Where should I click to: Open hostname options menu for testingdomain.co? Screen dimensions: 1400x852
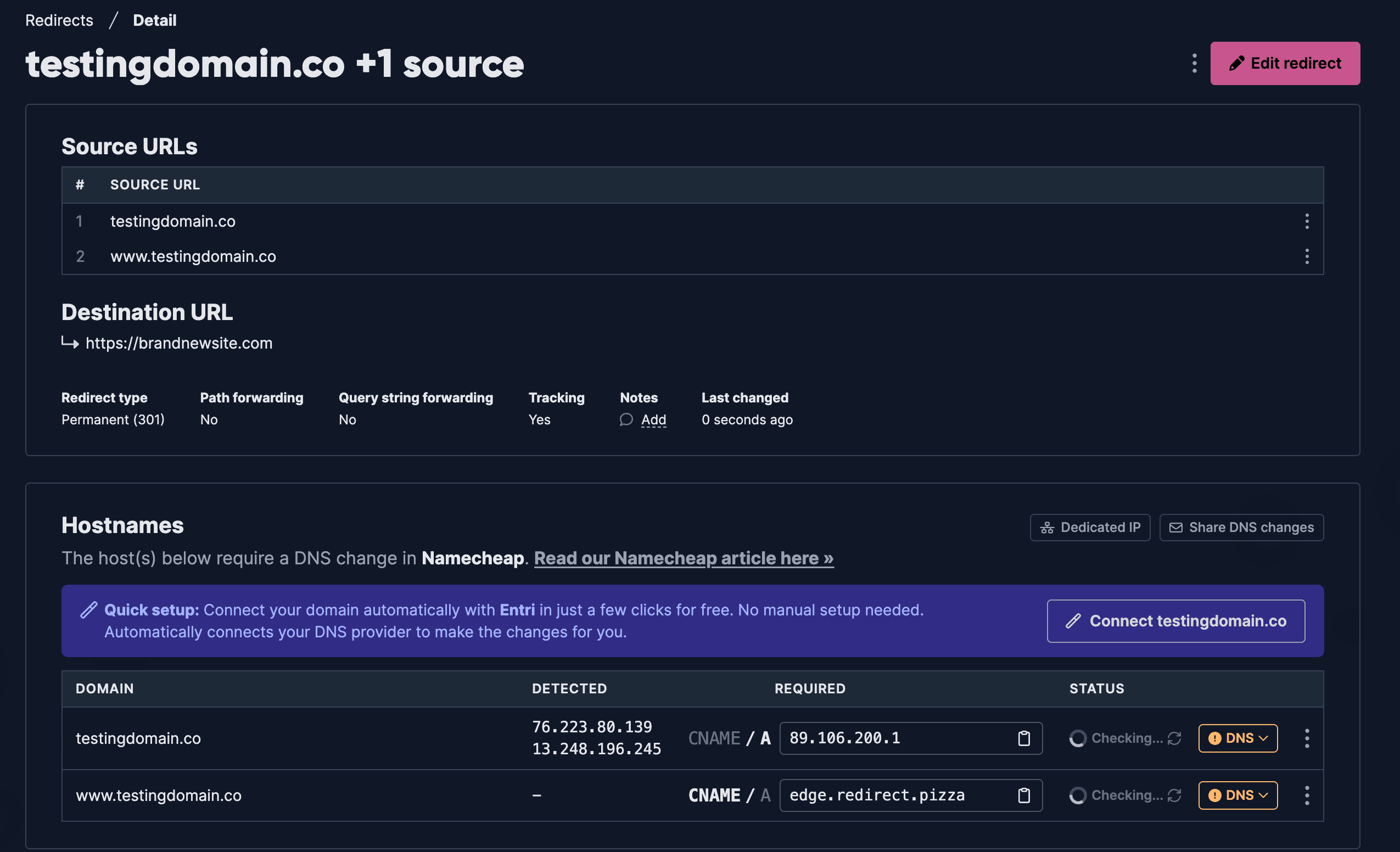coord(1307,738)
